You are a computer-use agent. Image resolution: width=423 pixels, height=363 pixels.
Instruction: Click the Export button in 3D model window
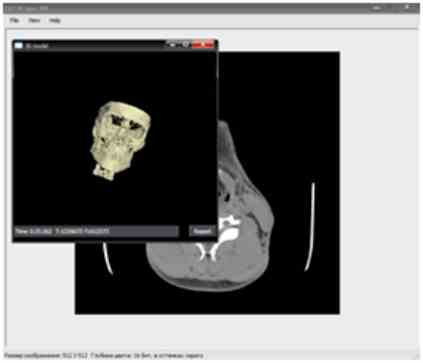point(202,231)
